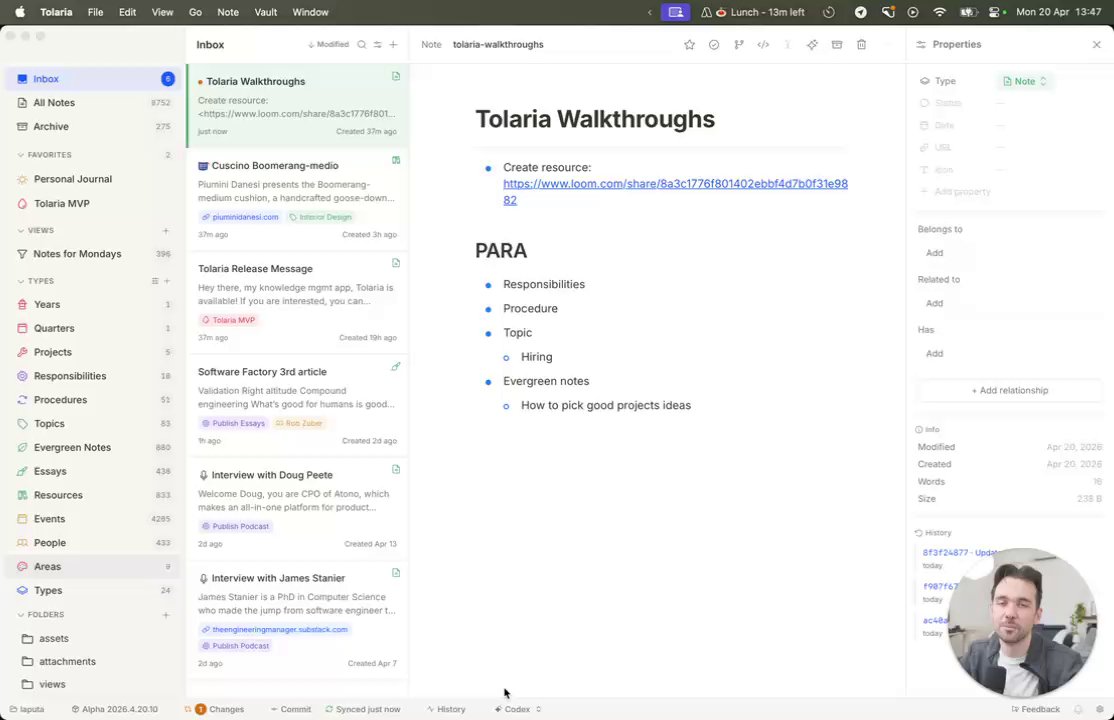Add a Belongs to relation
Screen dimensions: 1114x720
coord(934,253)
